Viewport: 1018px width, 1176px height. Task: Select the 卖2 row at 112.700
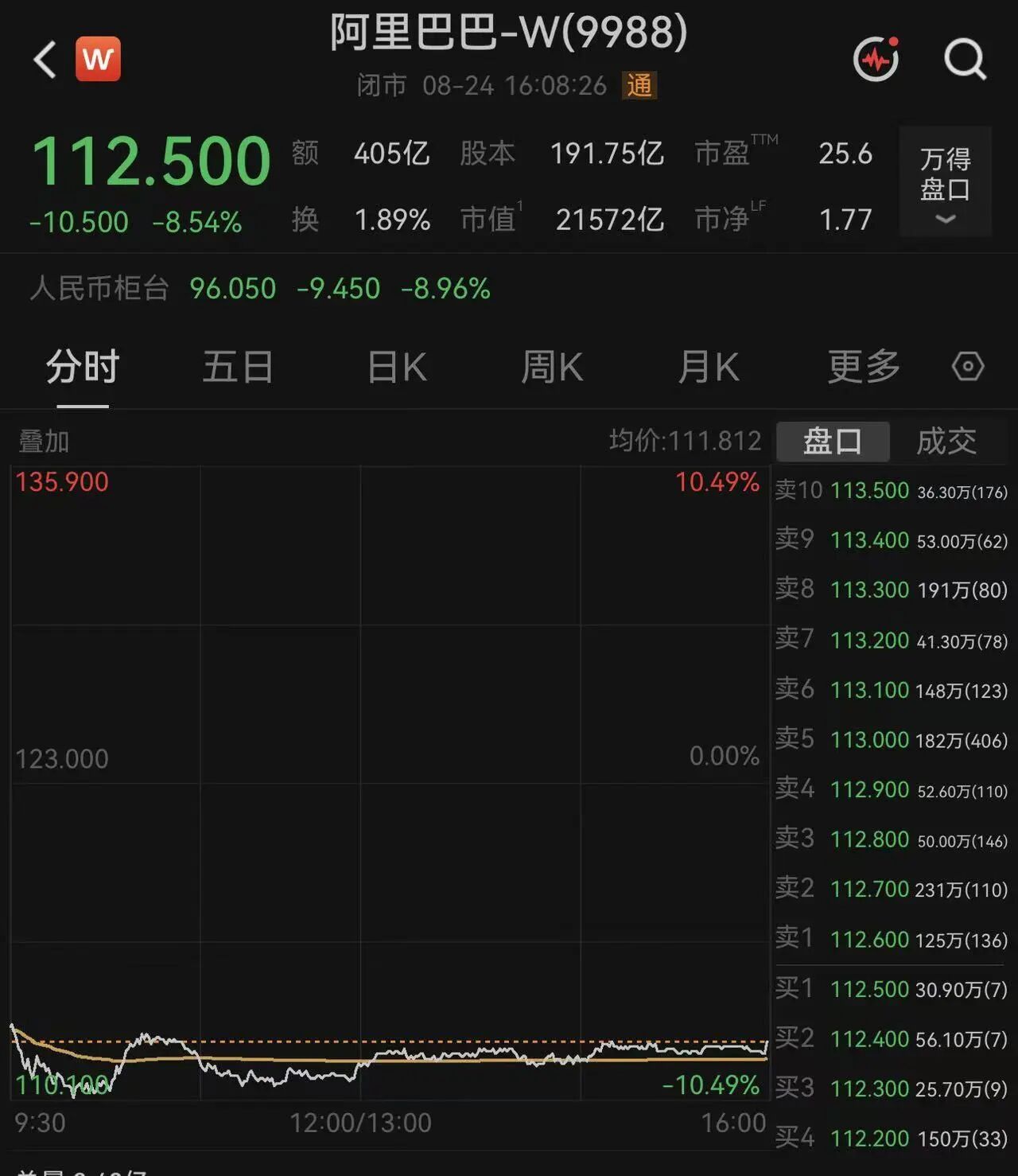892,889
